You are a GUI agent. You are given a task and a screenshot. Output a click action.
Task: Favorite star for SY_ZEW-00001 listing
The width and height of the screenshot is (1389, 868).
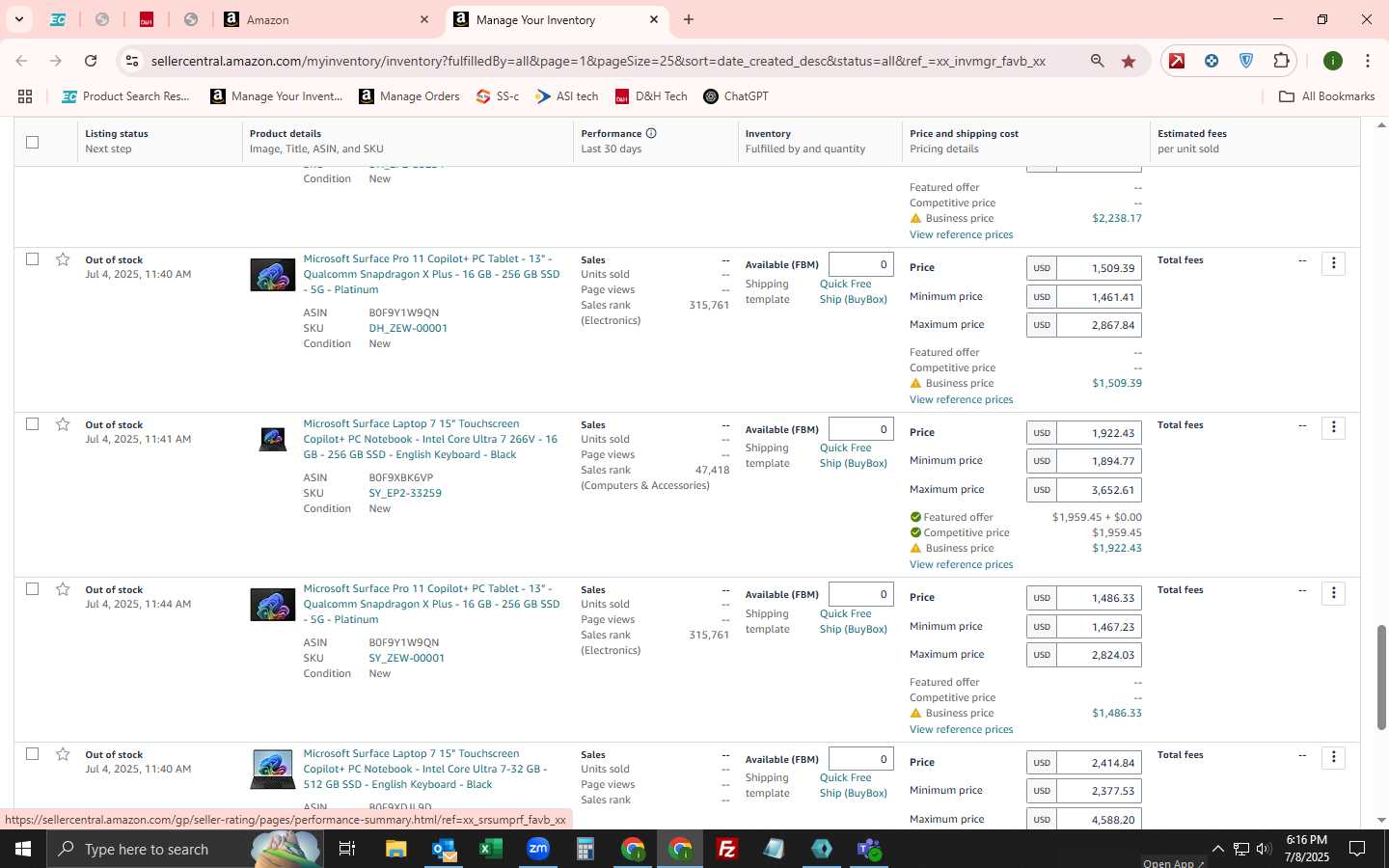pos(63,589)
